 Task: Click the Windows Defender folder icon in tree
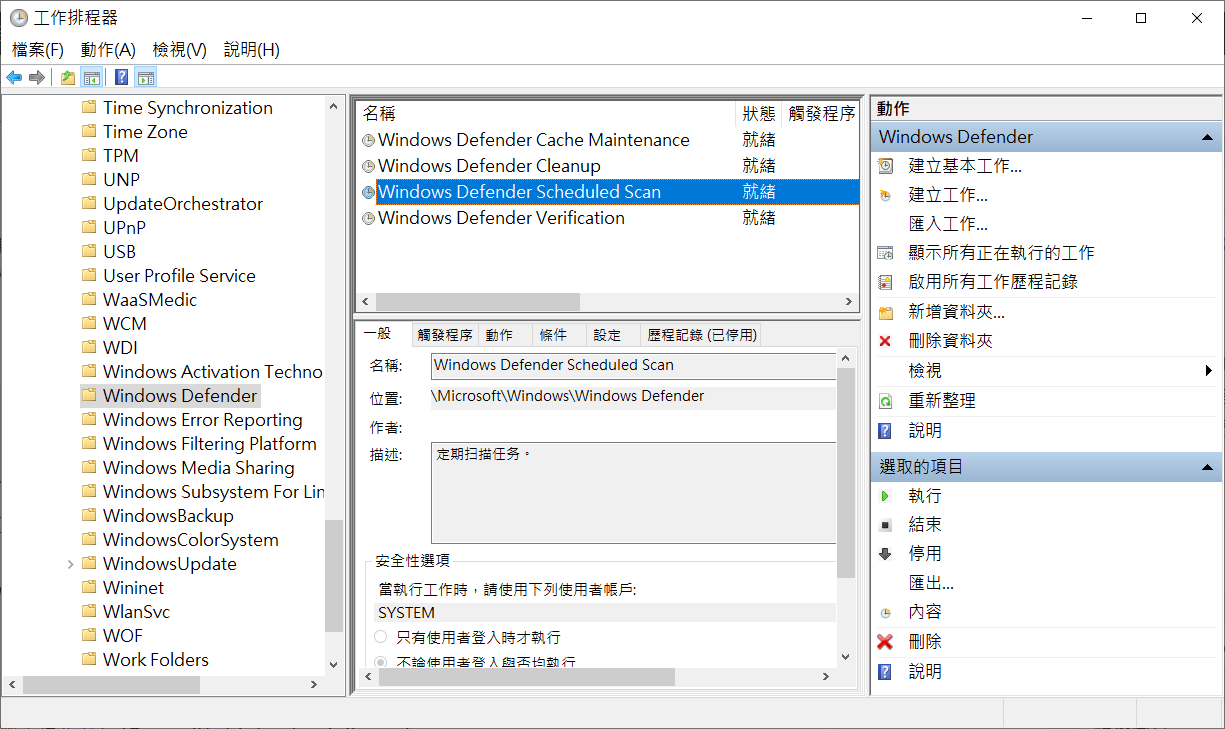[x=89, y=395]
